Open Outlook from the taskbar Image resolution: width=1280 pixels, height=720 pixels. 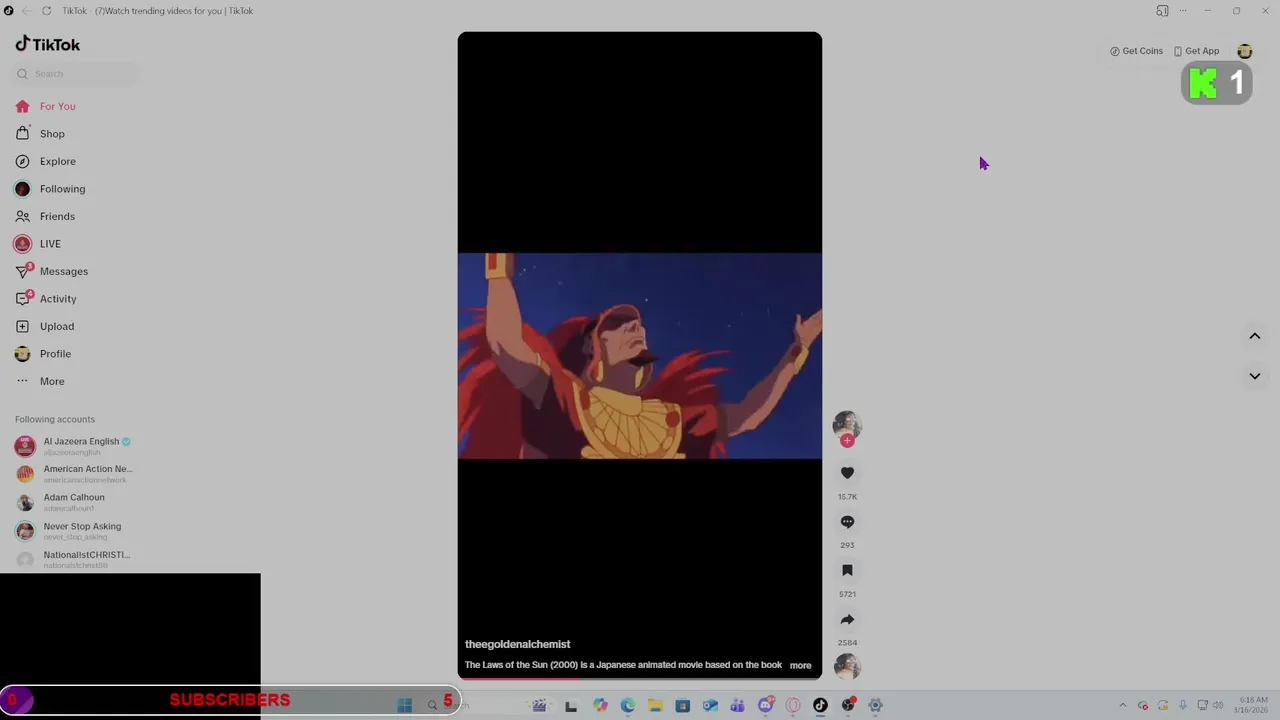click(x=710, y=705)
